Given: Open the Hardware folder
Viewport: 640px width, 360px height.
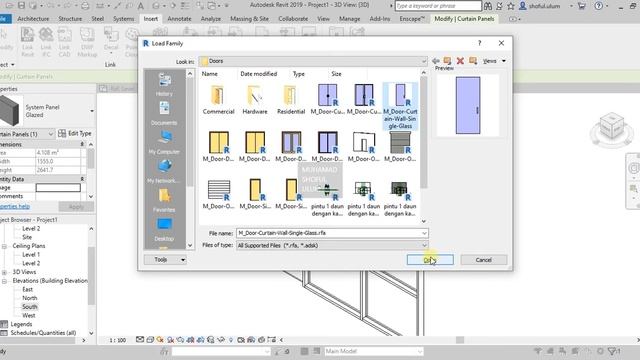Looking at the screenshot, I should (x=255, y=100).
